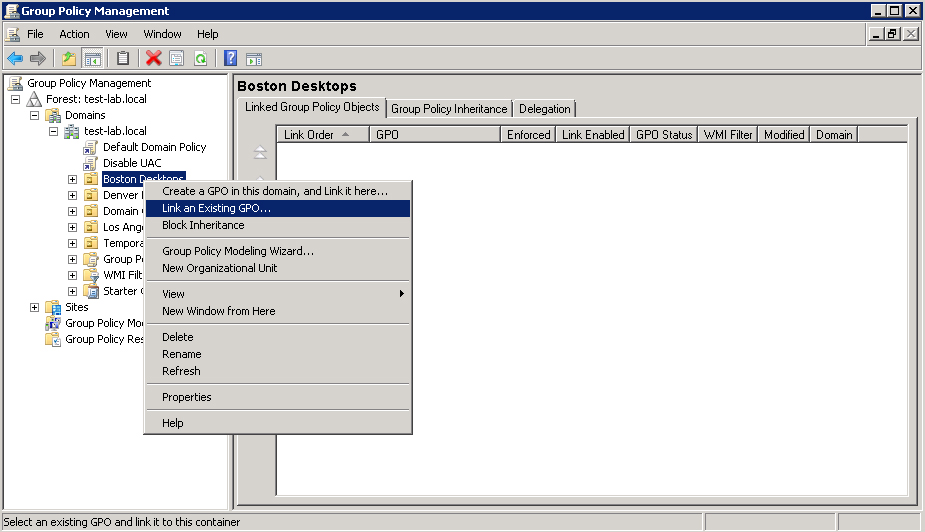Expand the Boston Desktops OU node
925x532 pixels.
tap(72, 179)
